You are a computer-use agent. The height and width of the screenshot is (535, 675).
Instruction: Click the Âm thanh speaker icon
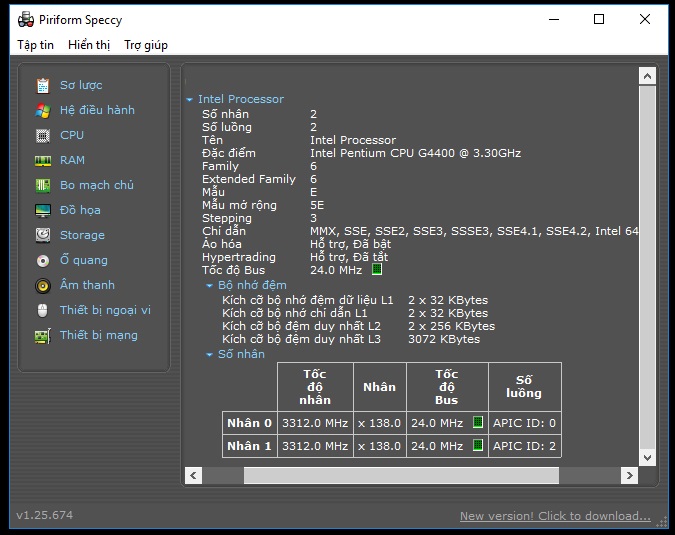pyautogui.click(x=43, y=285)
